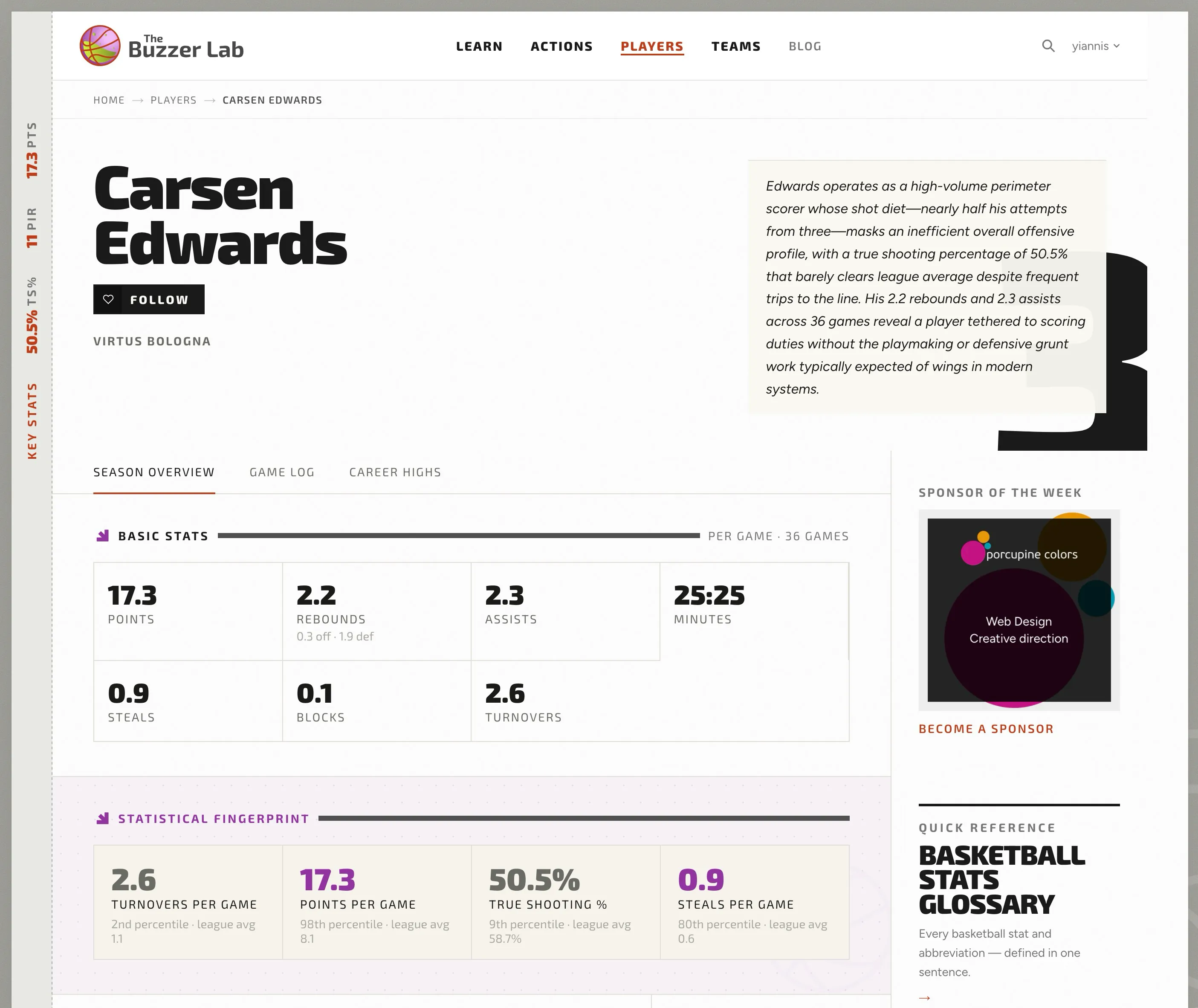Viewport: 1198px width, 1008px height.
Task: Go to the Players breadcrumb link
Action: pyautogui.click(x=173, y=100)
